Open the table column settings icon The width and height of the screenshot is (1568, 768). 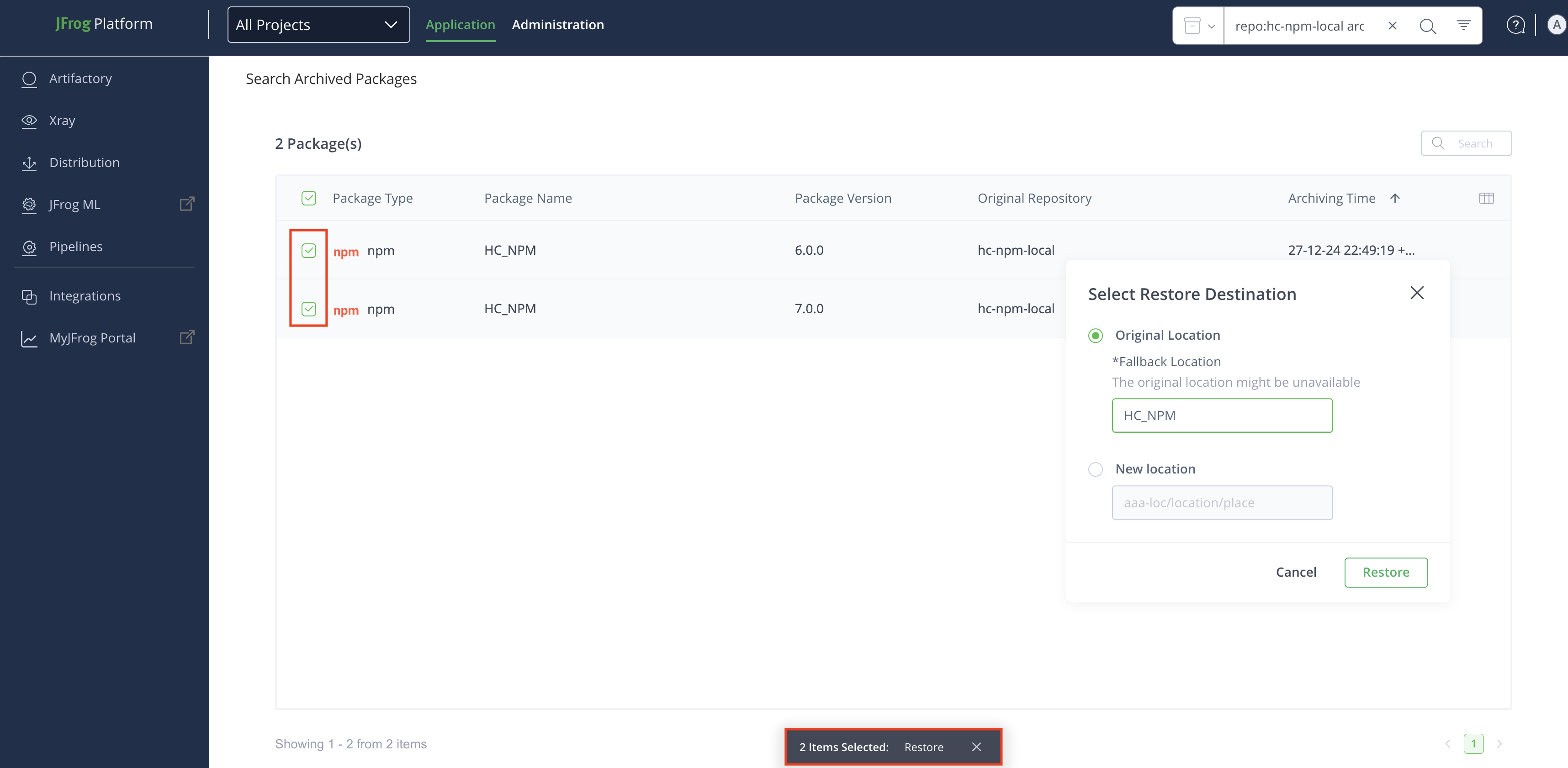(x=1486, y=198)
